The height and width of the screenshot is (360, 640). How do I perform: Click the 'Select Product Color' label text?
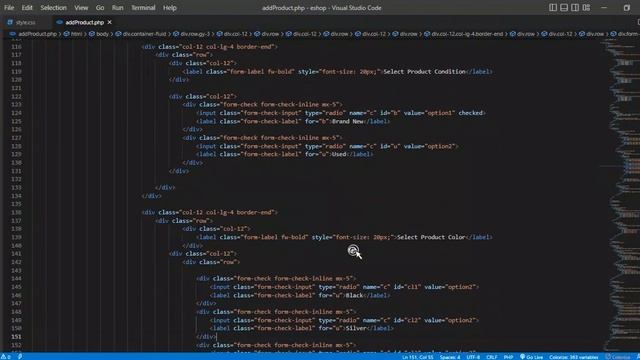pos(431,237)
